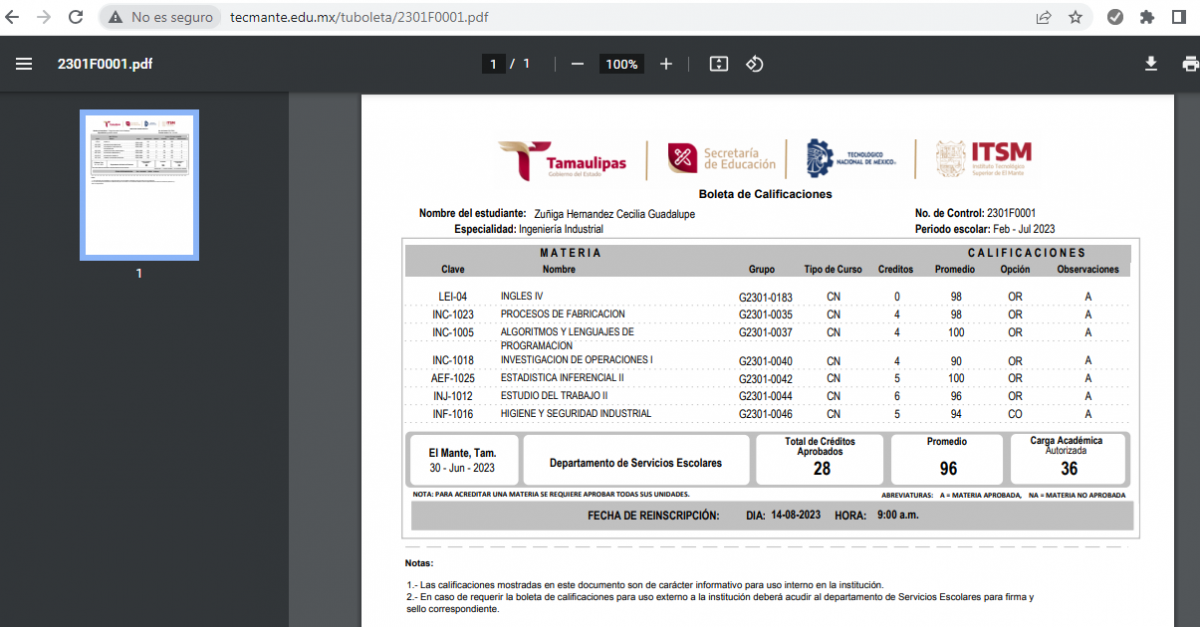Click the fit to page icon
Viewport: 1200px width, 627px height.
pyautogui.click(x=718, y=64)
